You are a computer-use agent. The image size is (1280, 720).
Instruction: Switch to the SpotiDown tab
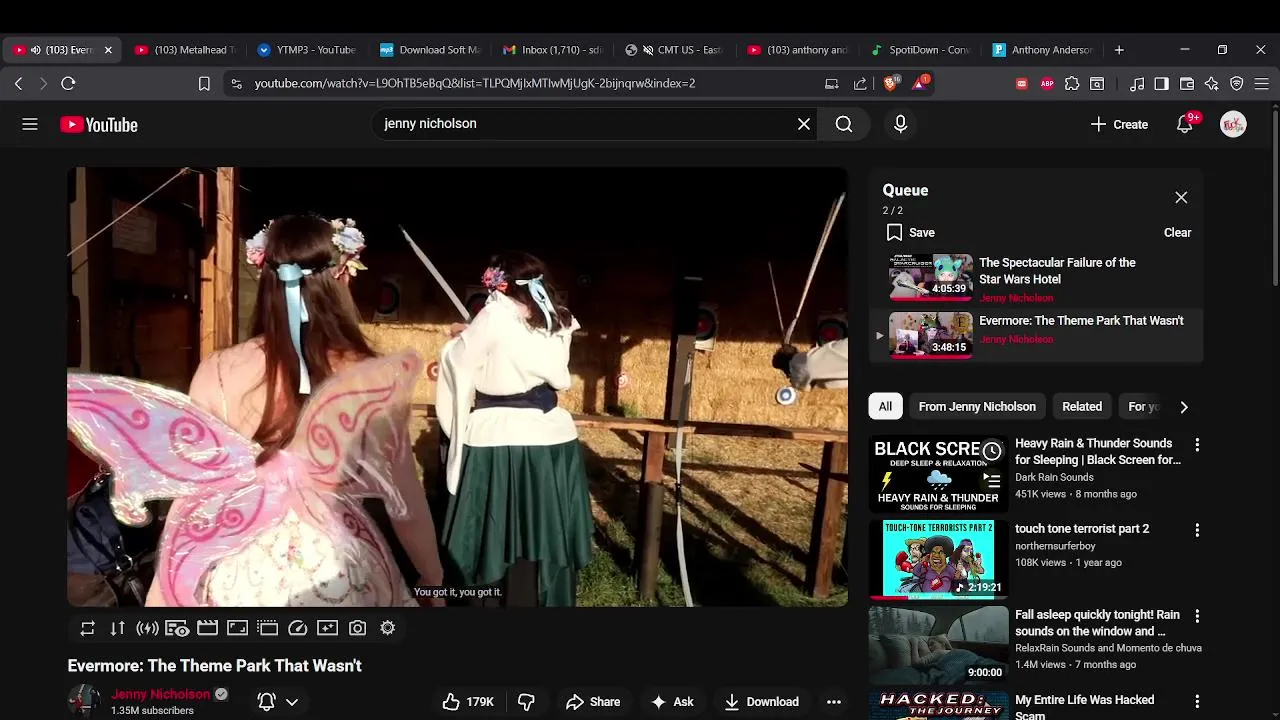[x=920, y=50]
